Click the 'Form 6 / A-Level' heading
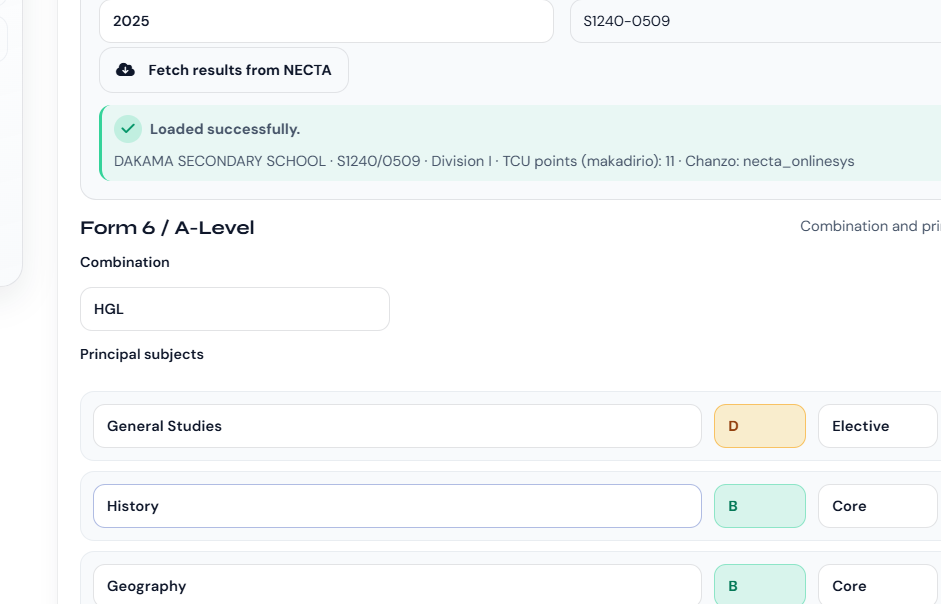Image resolution: width=941 pixels, height=604 pixels. pyautogui.click(x=167, y=228)
